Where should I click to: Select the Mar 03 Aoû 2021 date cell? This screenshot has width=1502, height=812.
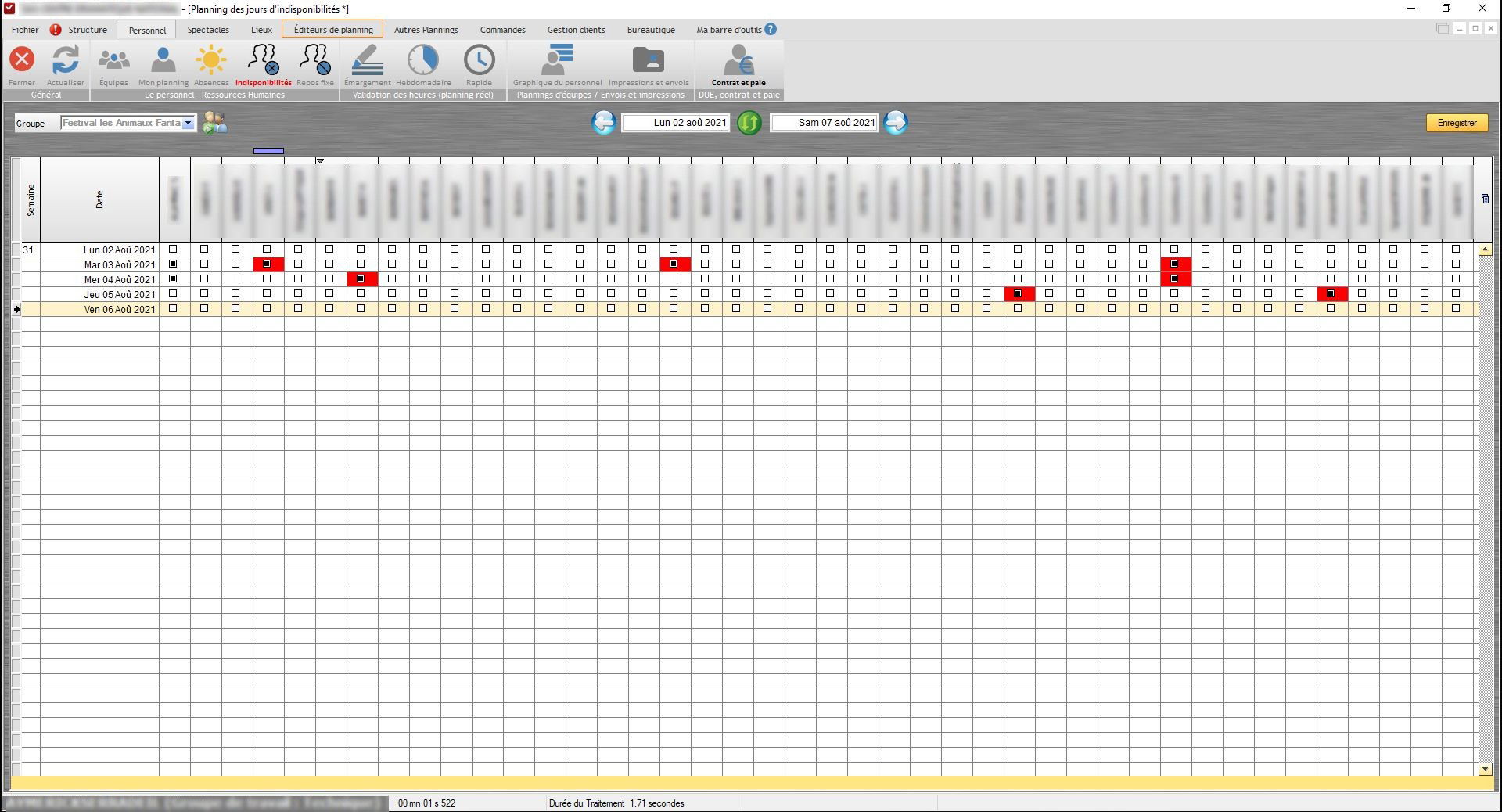[x=100, y=265]
